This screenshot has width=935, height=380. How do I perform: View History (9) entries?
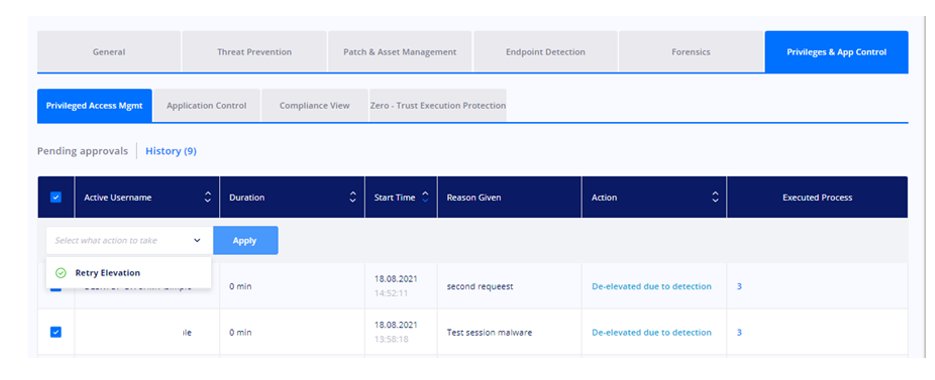click(171, 151)
